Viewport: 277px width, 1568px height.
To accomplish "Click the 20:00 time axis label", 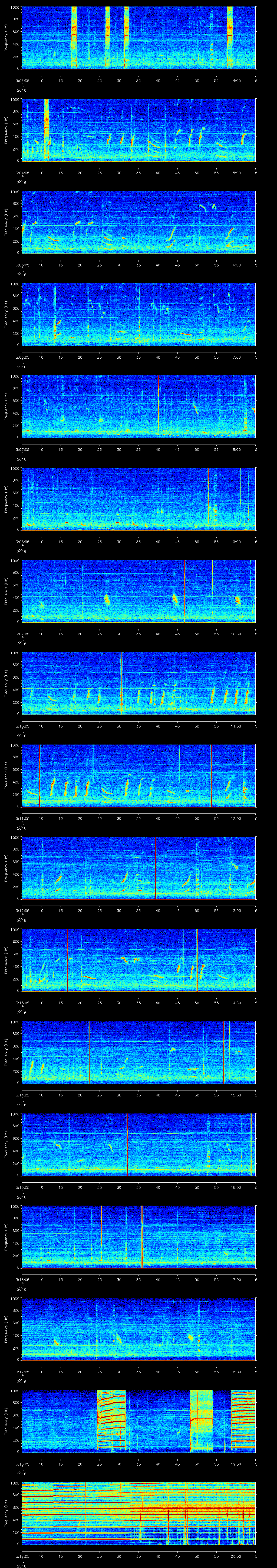I will pos(236,1556).
